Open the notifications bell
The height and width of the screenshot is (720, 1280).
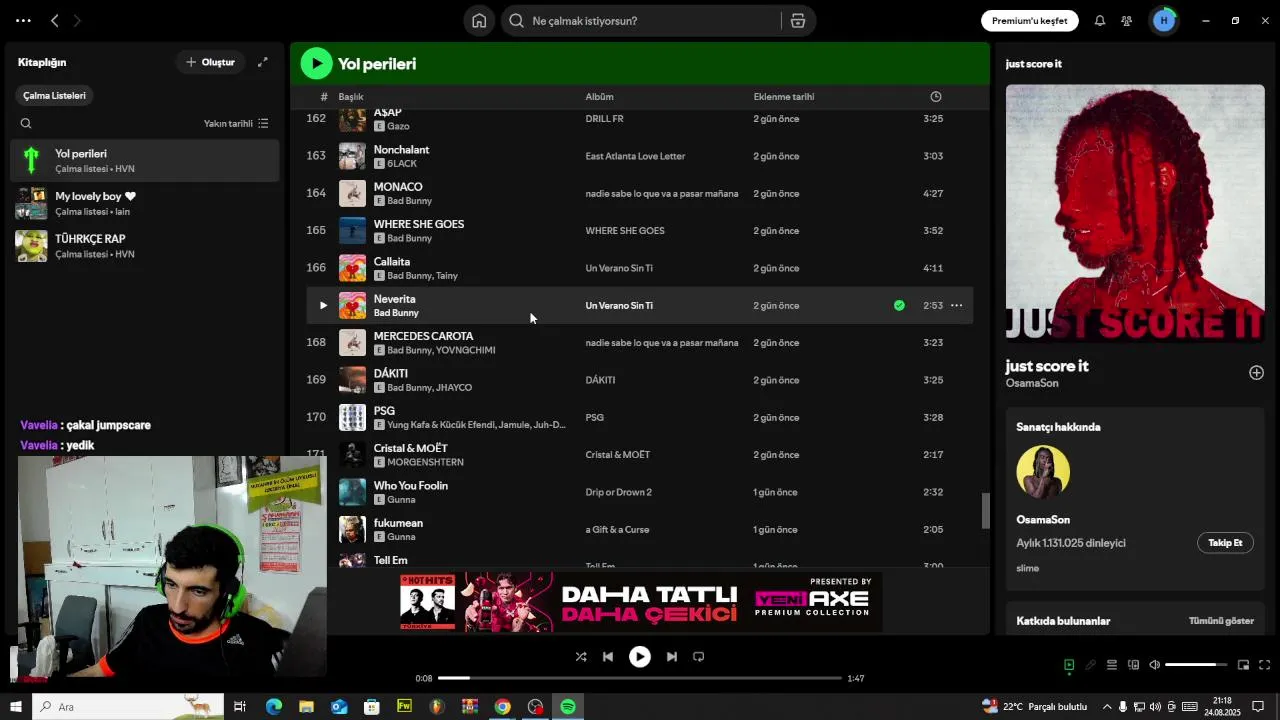tap(1100, 21)
